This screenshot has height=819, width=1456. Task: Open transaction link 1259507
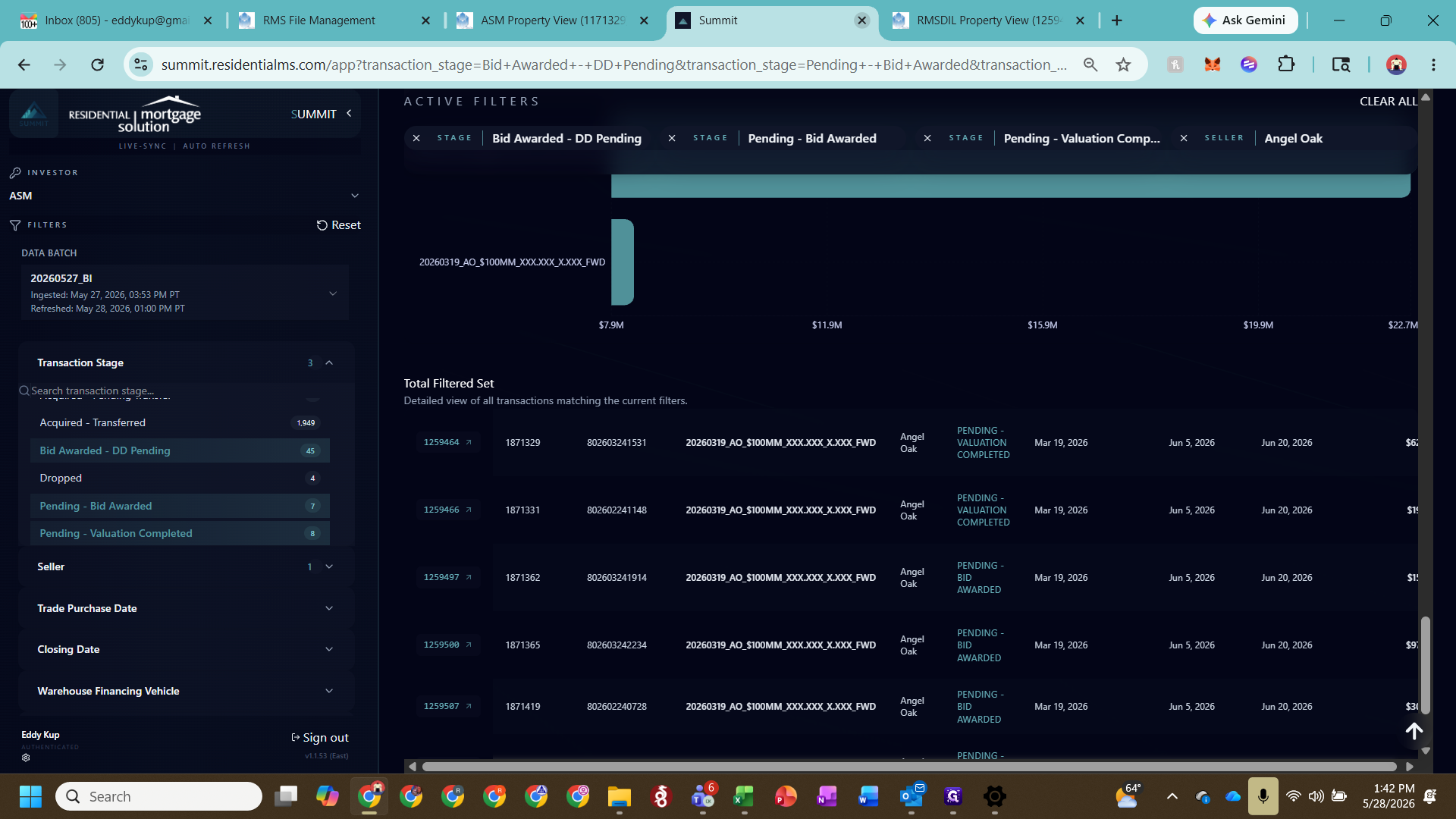[x=447, y=706]
